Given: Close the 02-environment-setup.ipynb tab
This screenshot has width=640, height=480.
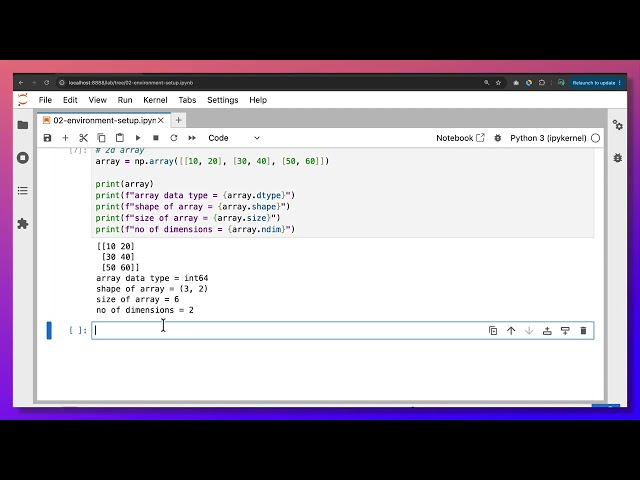Looking at the screenshot, I should pos(161,120).
